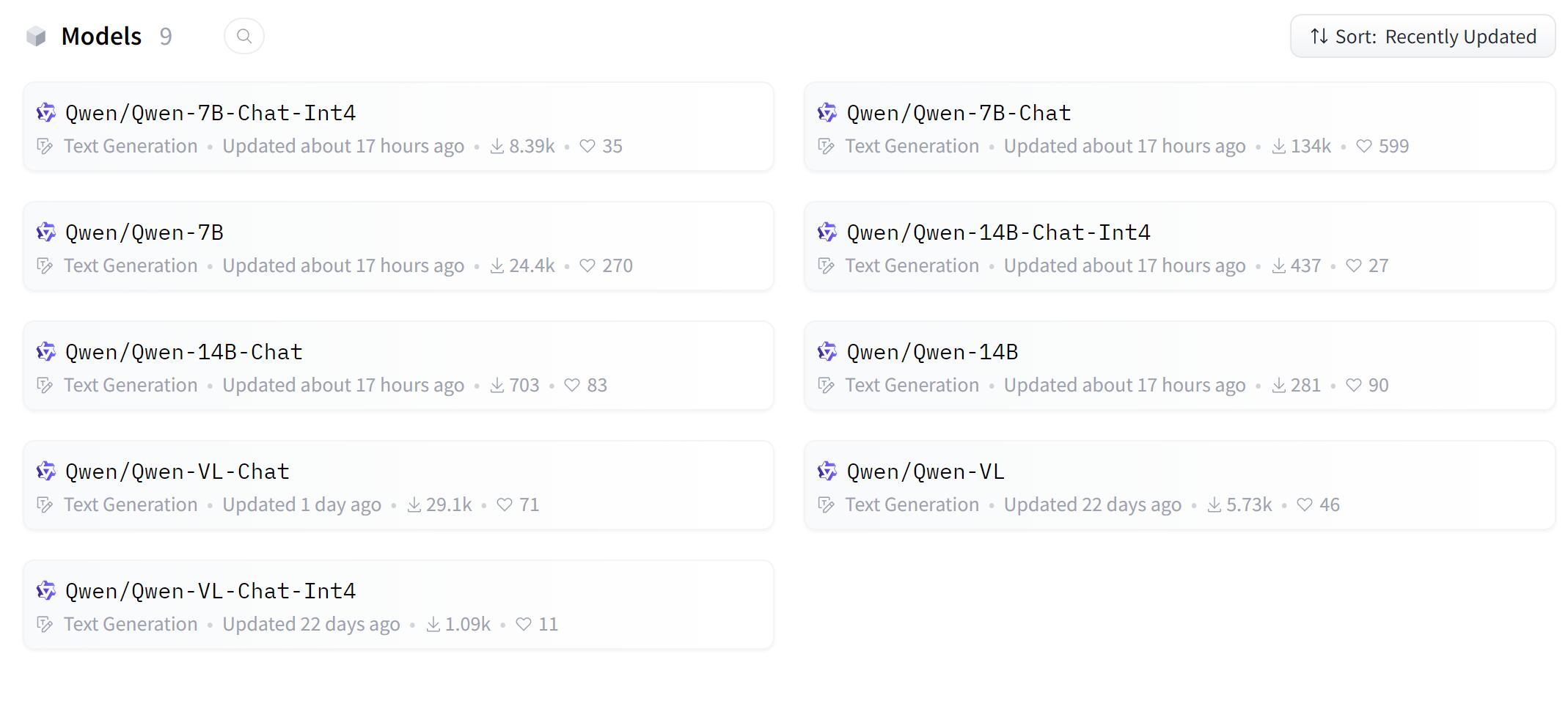Screen dimensions: 1568x701
Task: Click Qwen avatar icon beside Qwen-14B-Chat-Int4
Action: (827, 232)
